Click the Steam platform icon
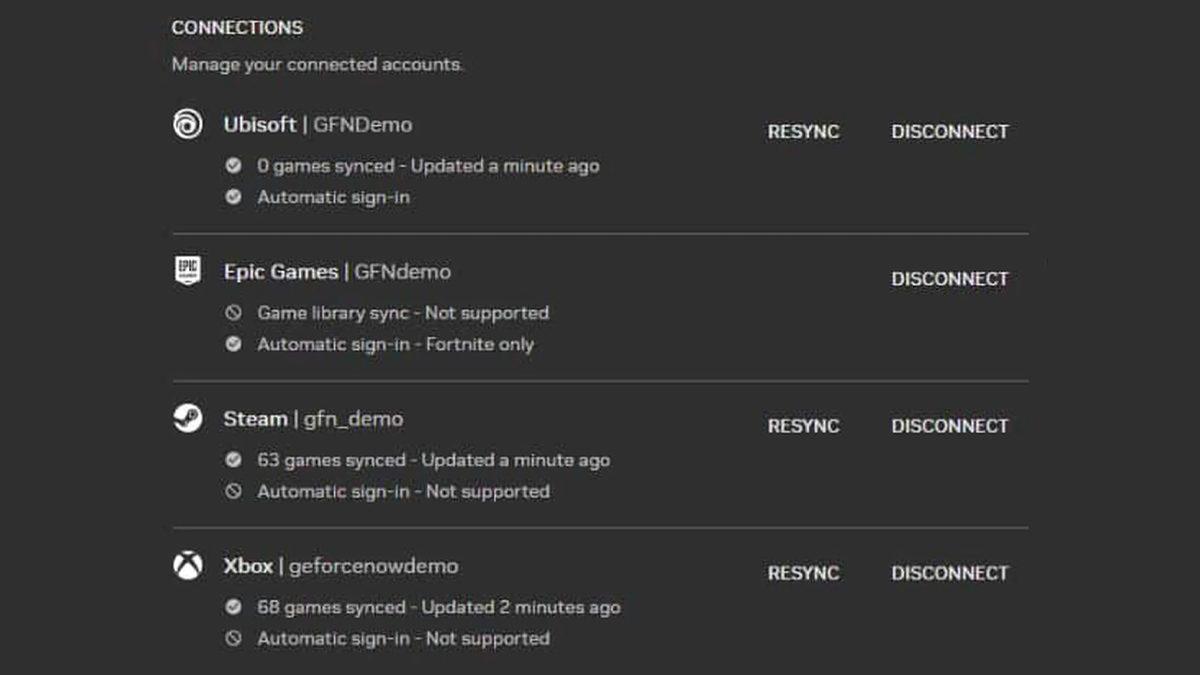The width and height of the screenshot is (1200, 675). point(190,419)
